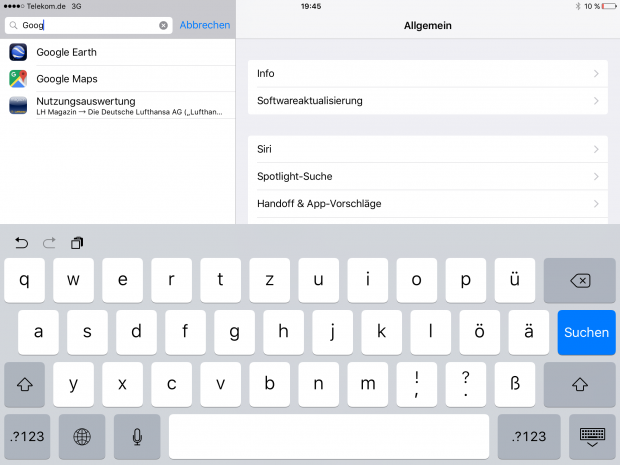Tap the hide keyboard key
The width and height of the screenshot is (620, 465).
click(x=592, y=437)
